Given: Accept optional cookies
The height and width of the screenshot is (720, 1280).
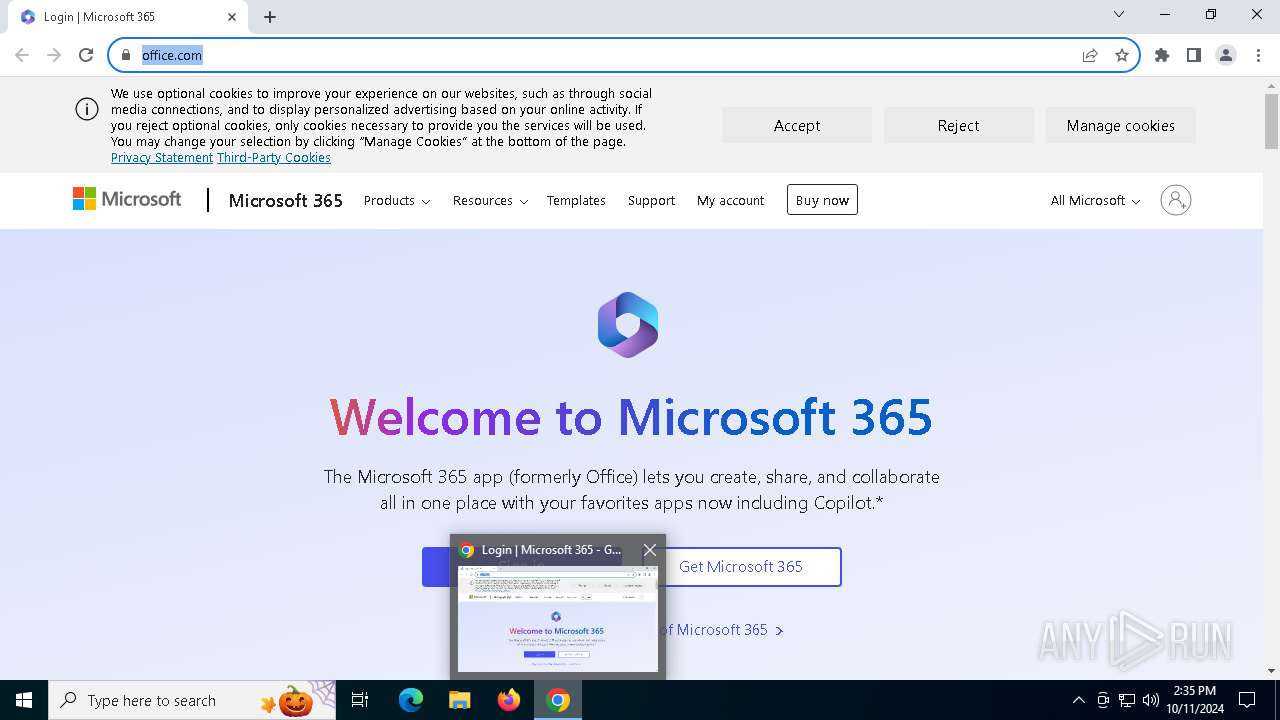Looking at the screenshot, I should pyautogui.click(x=797, y=125).
